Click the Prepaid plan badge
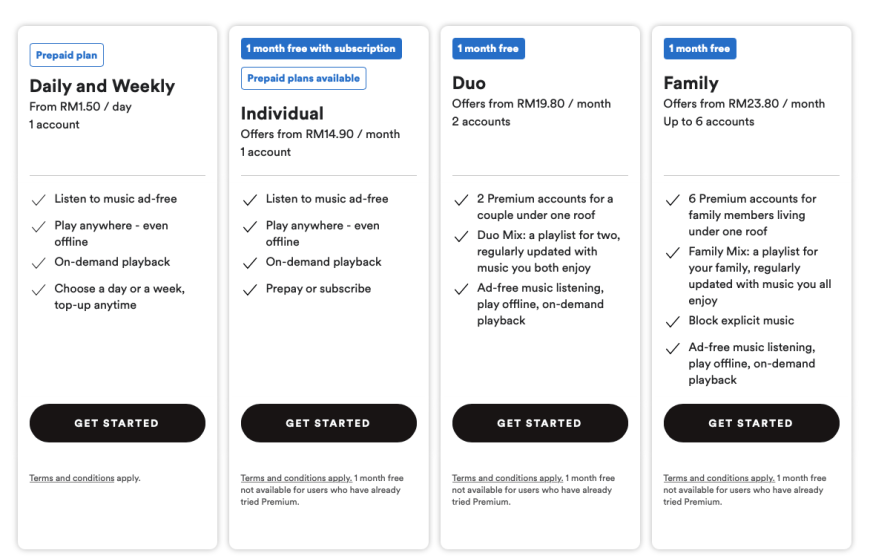 67,55
